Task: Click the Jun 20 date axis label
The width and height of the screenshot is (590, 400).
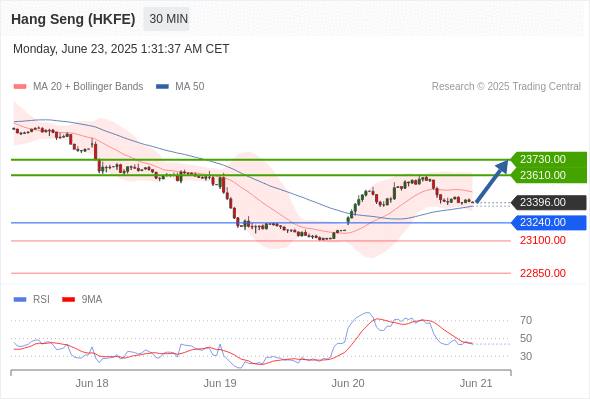Action: click(348, 383)
